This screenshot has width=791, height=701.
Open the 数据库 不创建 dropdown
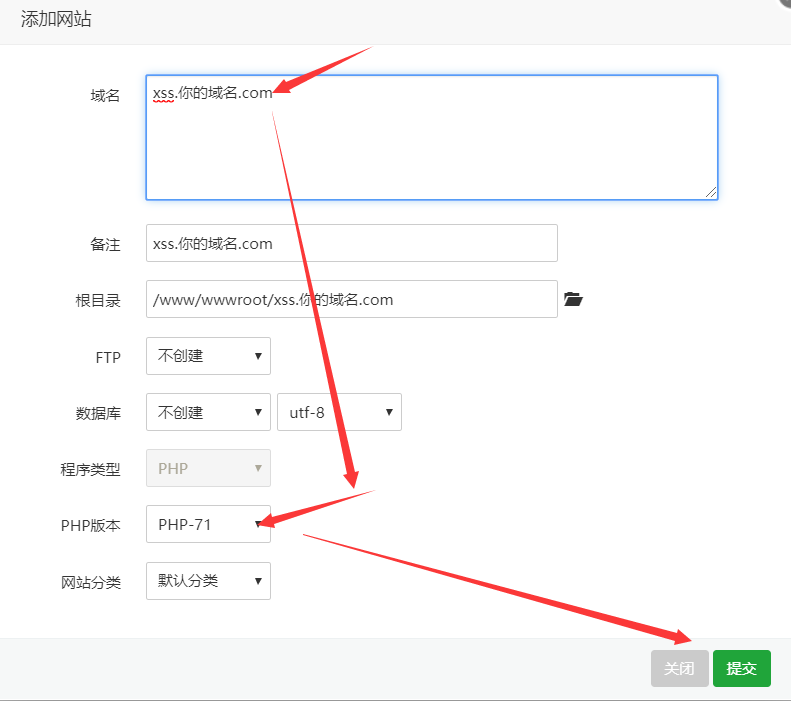coord(208,412)
